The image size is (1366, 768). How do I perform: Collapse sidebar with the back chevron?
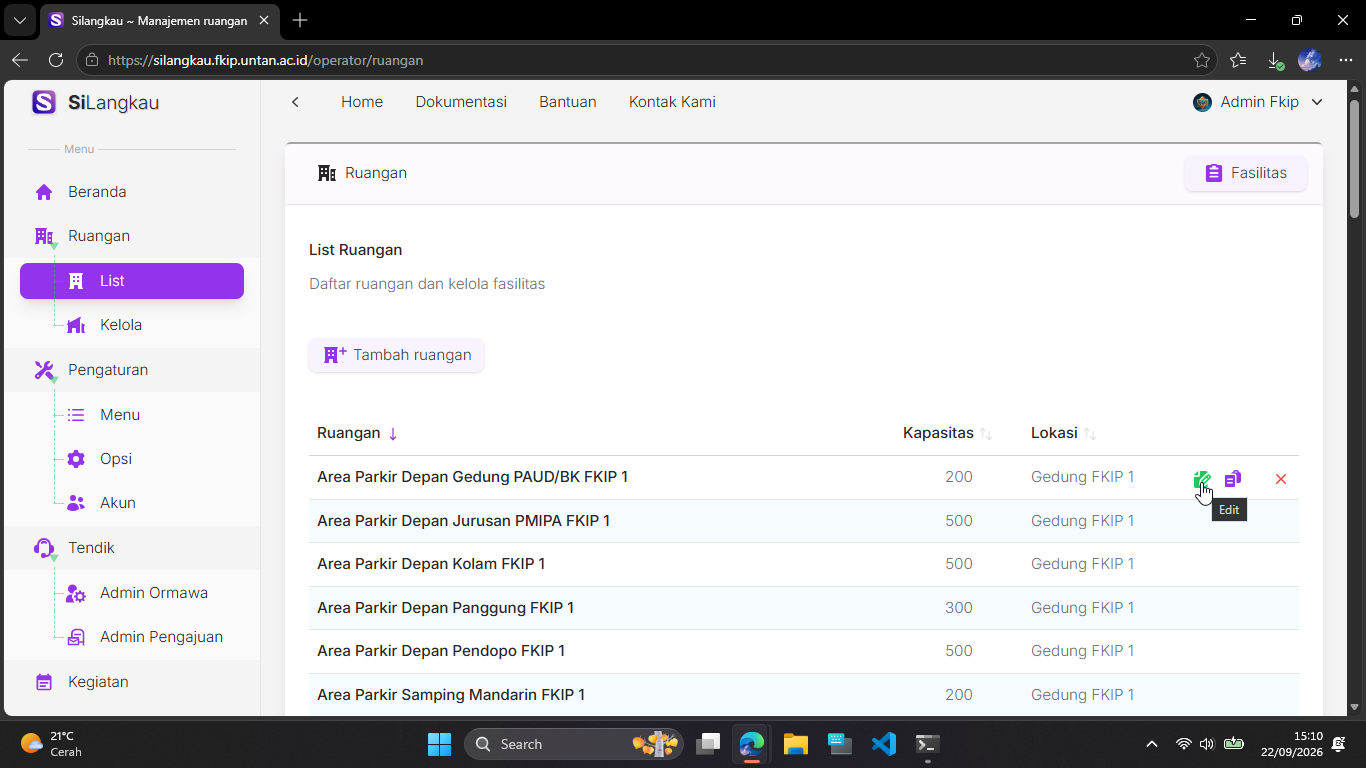[295, 102]
